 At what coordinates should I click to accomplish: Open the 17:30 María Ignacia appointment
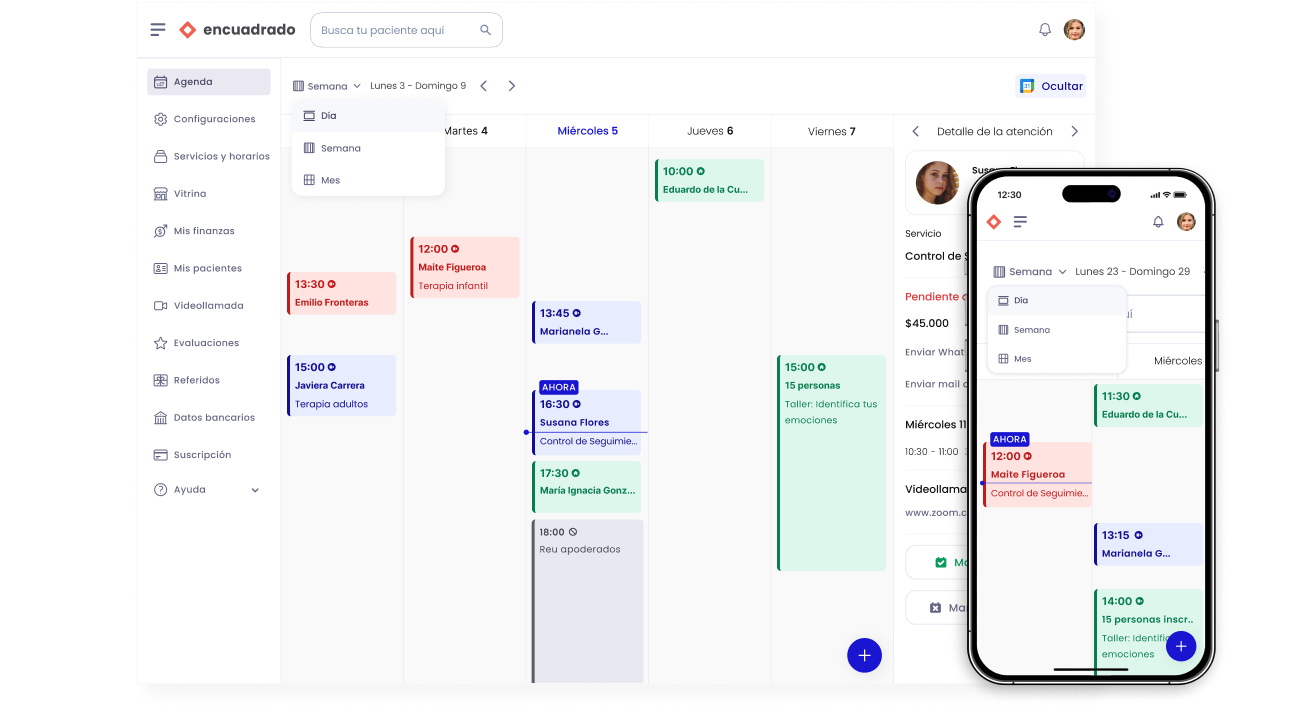point(587,487)
